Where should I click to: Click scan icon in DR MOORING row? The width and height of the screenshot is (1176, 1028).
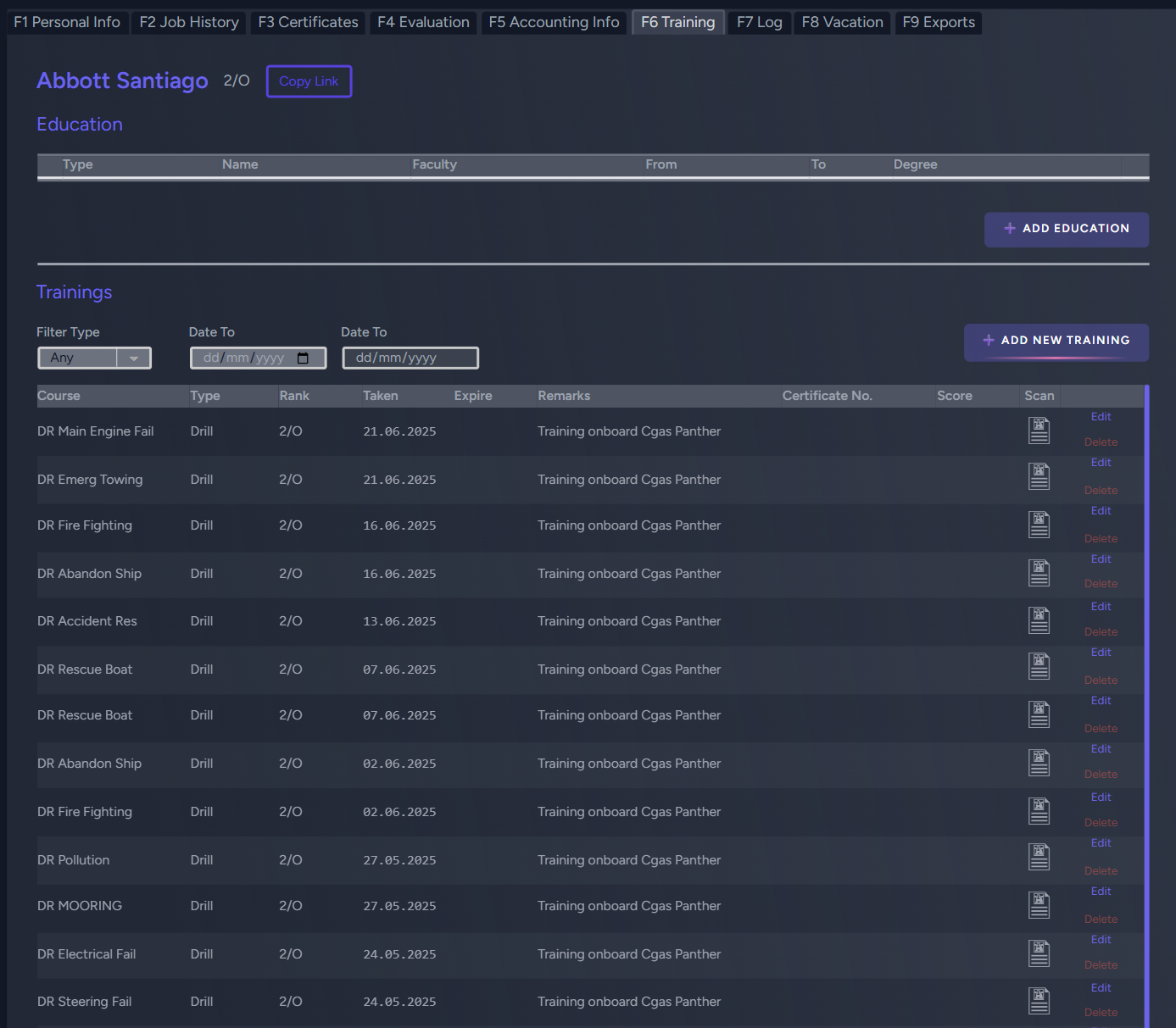[1039, 905]
